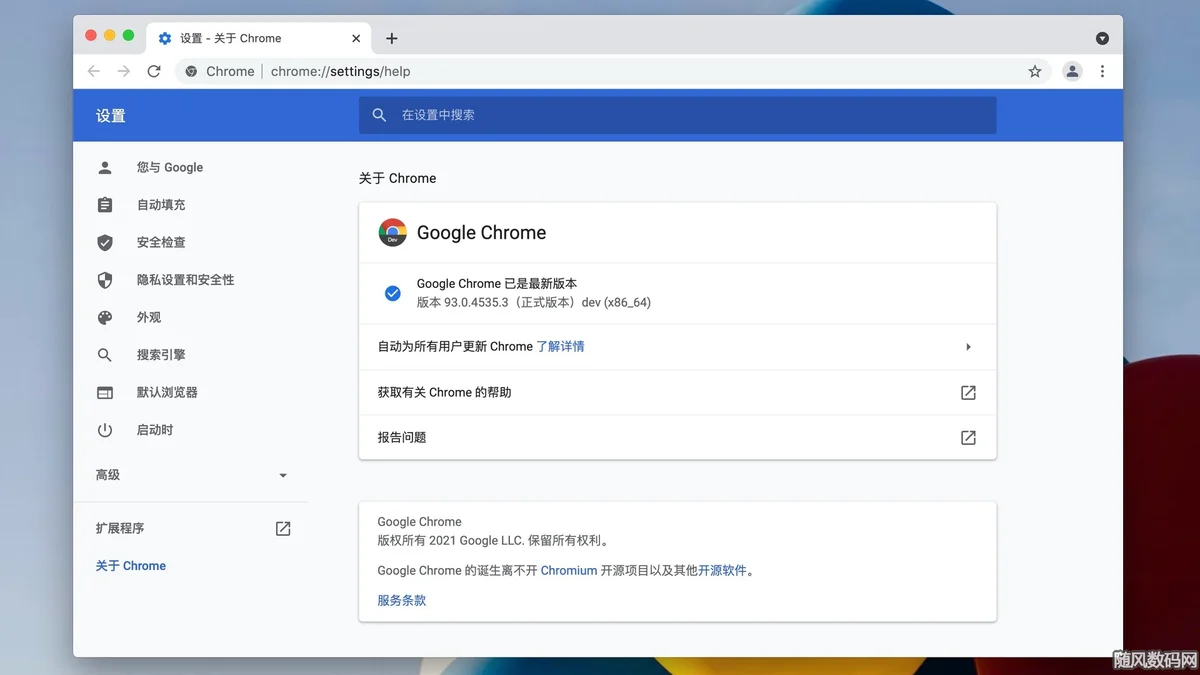
Task: Click the palette icon beside 外观
Action: [x=105, y=317]
